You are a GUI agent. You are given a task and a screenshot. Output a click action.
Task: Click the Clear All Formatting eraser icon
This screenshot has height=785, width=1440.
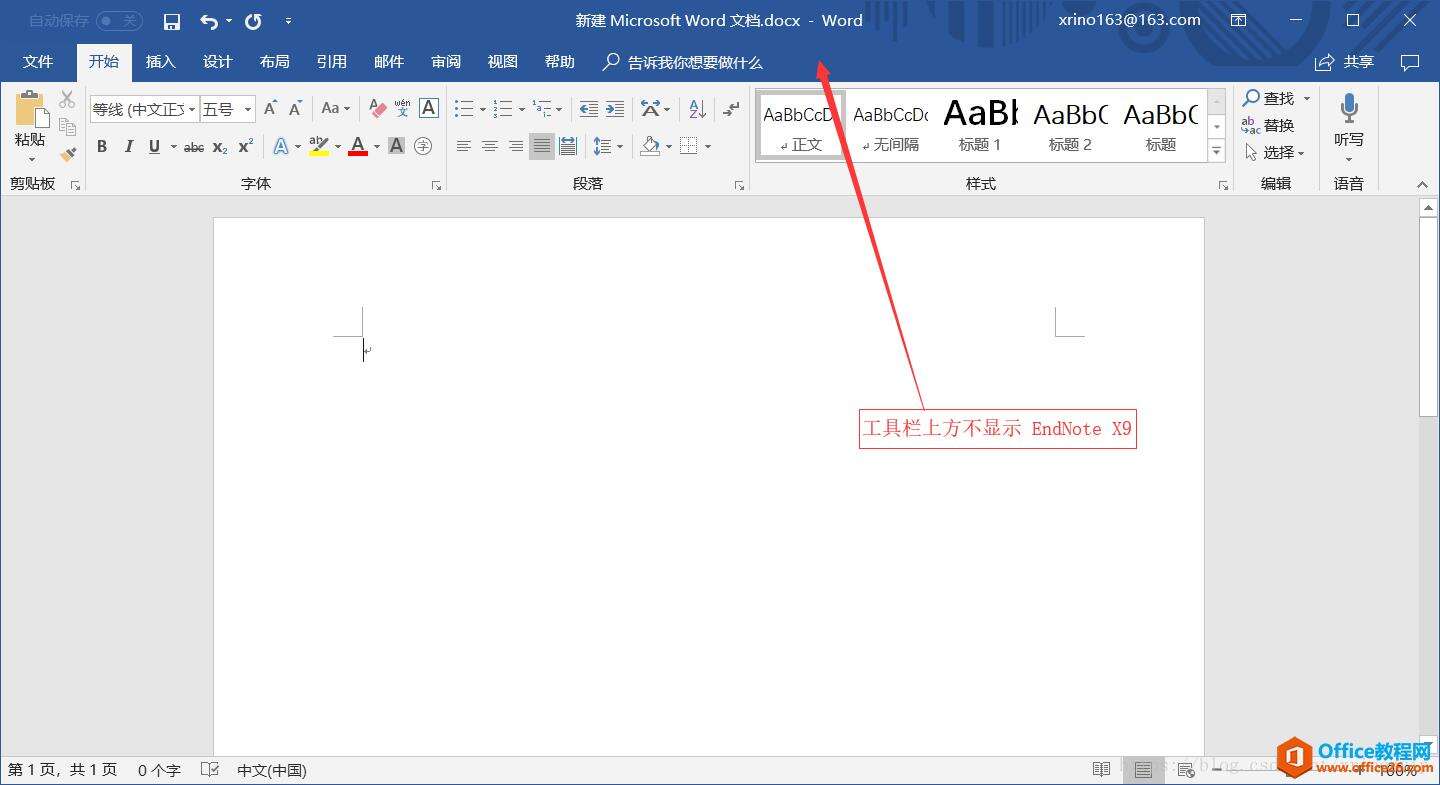tap(377, 108)
